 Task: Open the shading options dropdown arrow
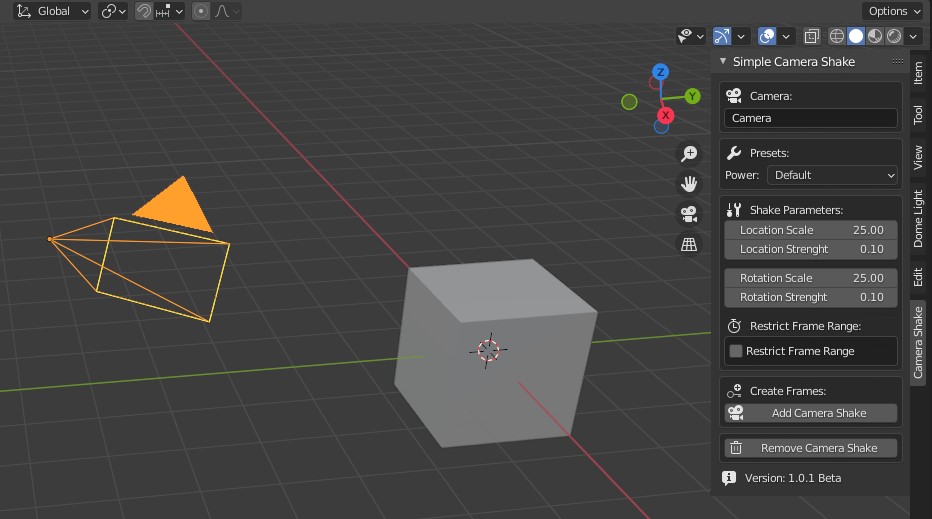913,36
